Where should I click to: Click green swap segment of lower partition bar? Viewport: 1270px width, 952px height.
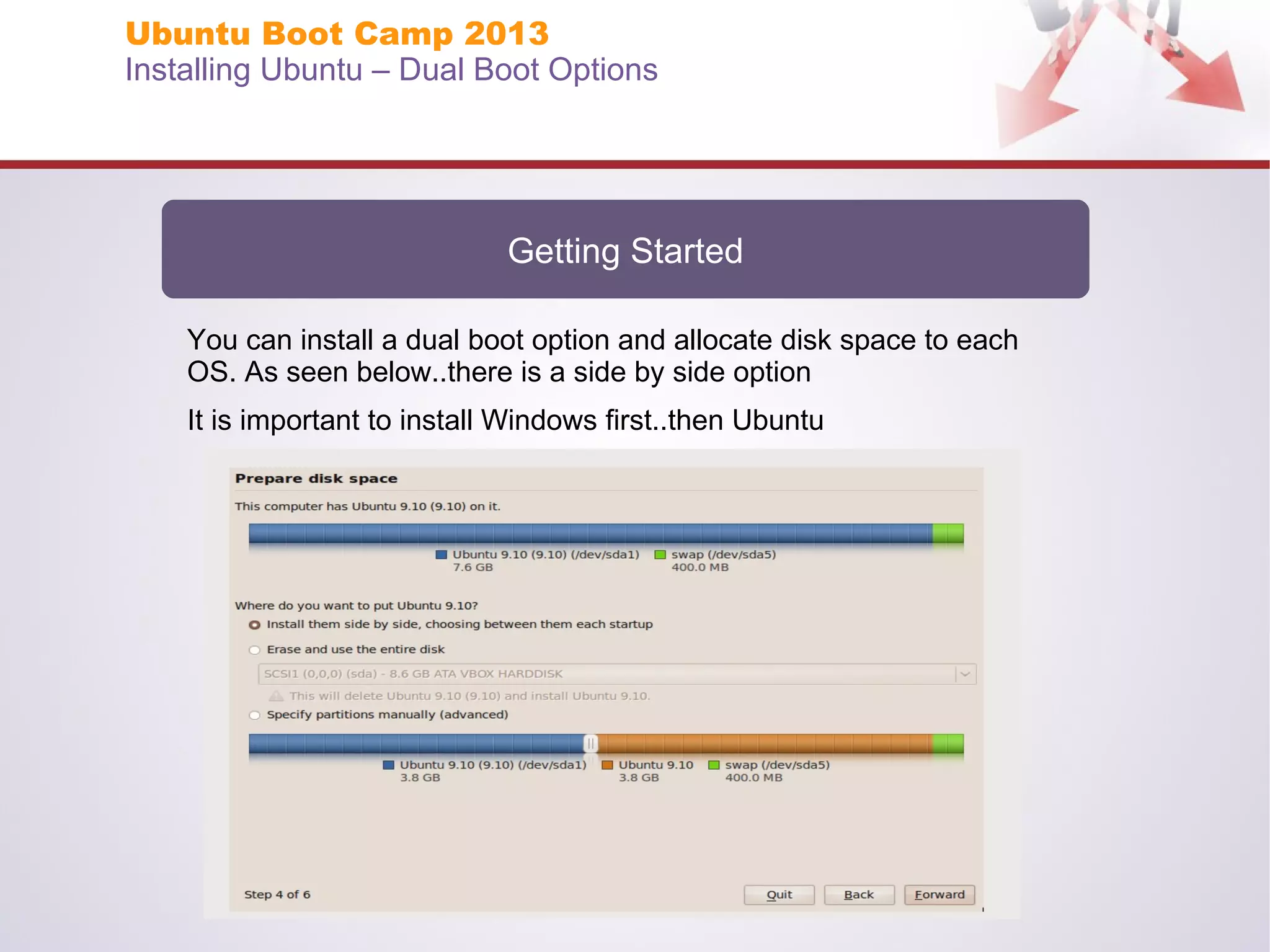pos(948,743)
